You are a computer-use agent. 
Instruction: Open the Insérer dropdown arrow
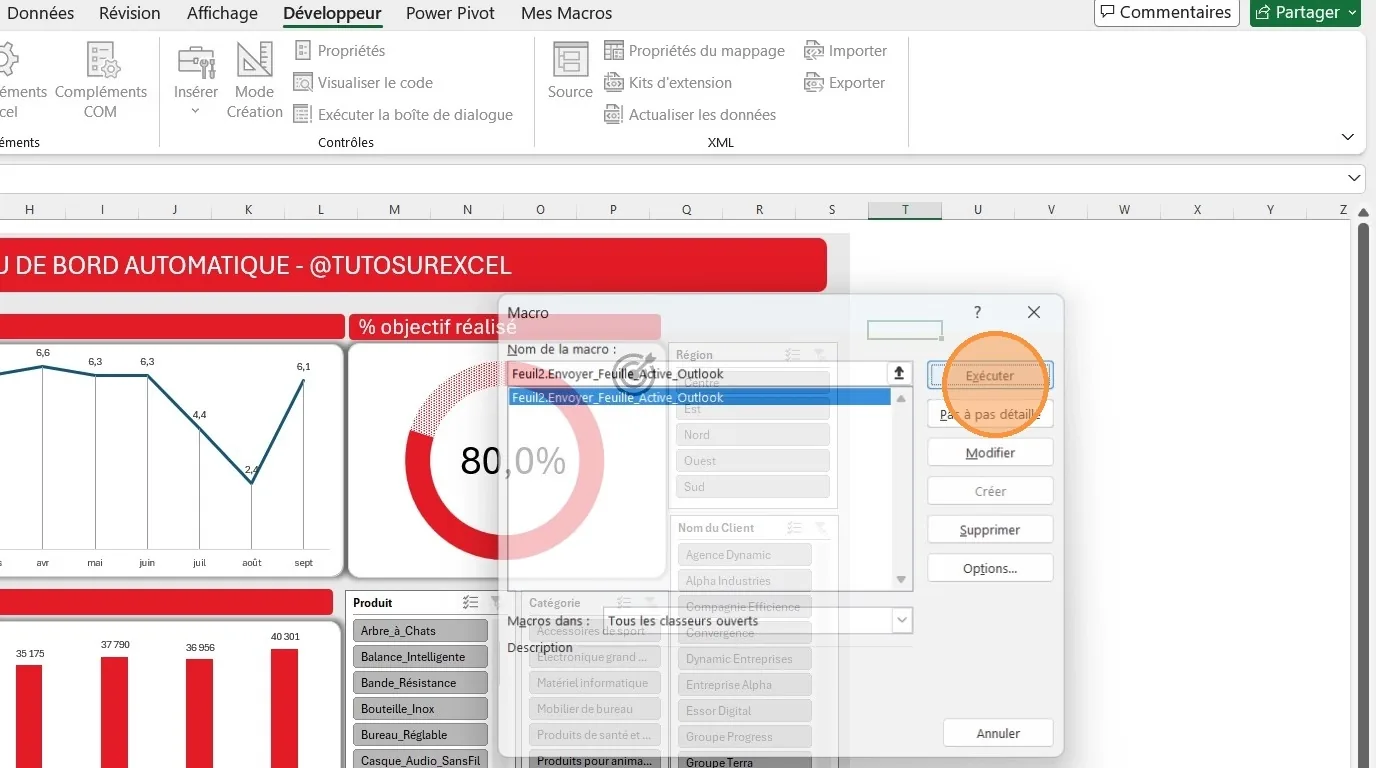196,111
